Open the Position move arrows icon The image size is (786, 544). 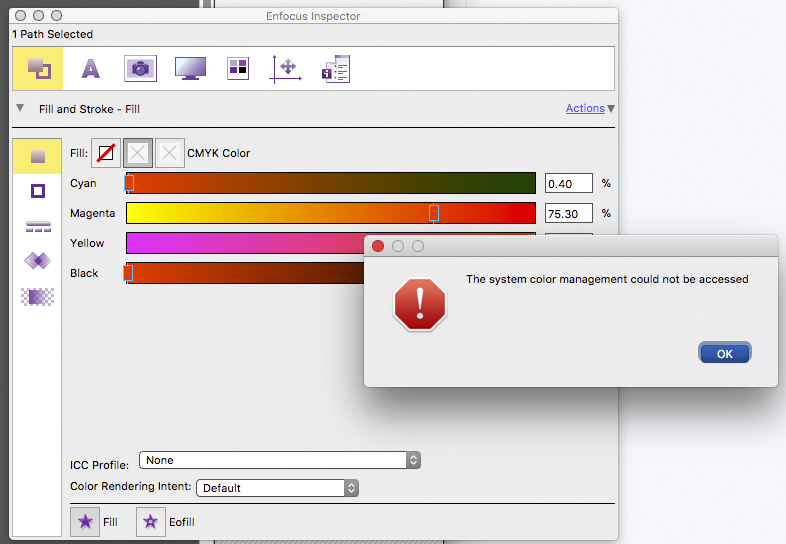tap(285, 69)
